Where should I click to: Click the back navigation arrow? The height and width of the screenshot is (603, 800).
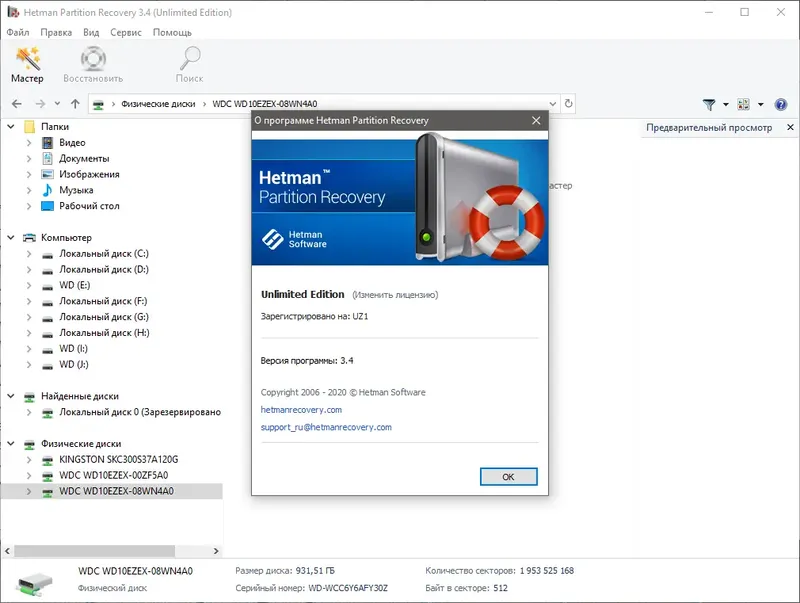(x=16, y=103)
